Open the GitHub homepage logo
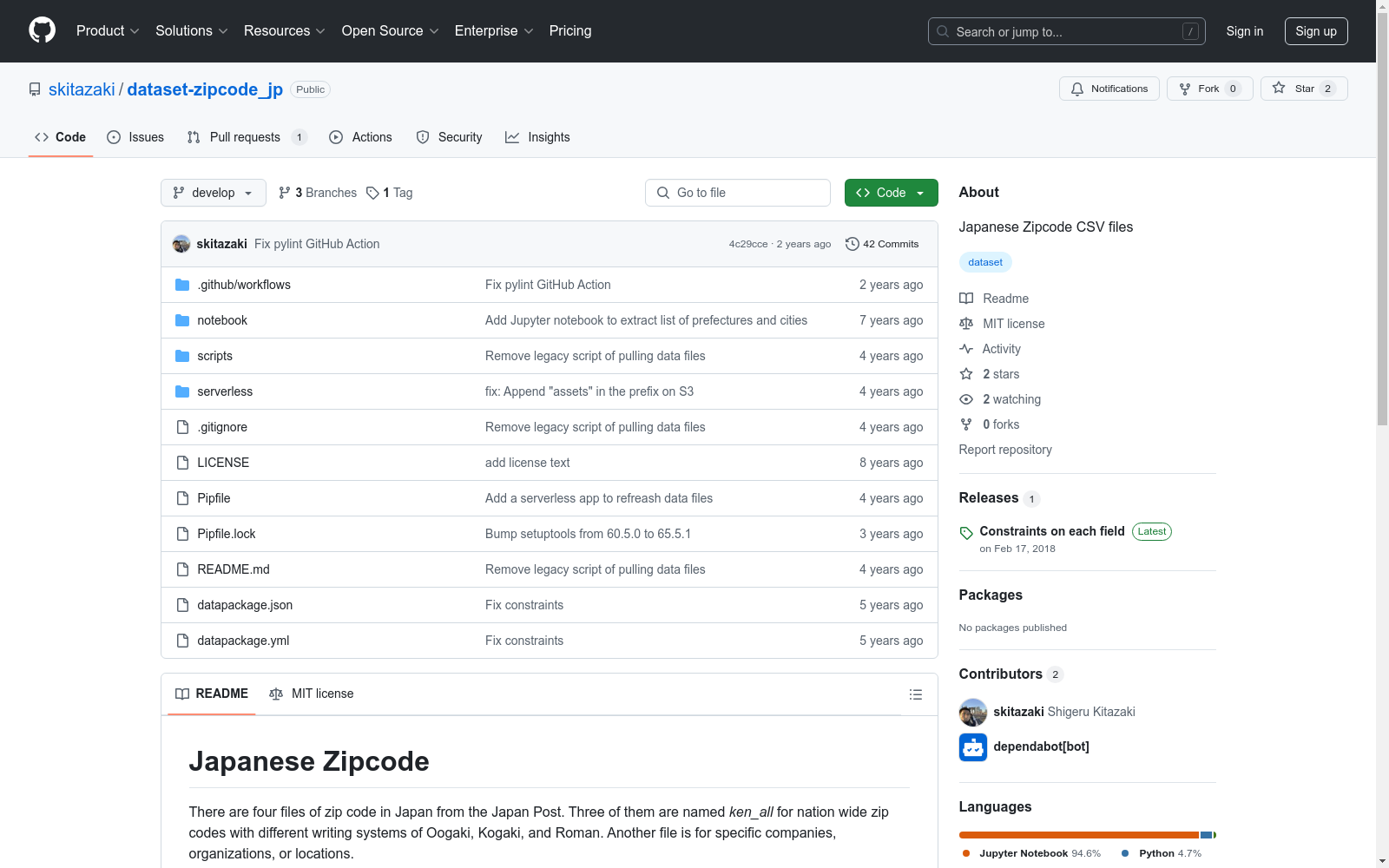1389x868 pixels. click(x=42, y=30)
